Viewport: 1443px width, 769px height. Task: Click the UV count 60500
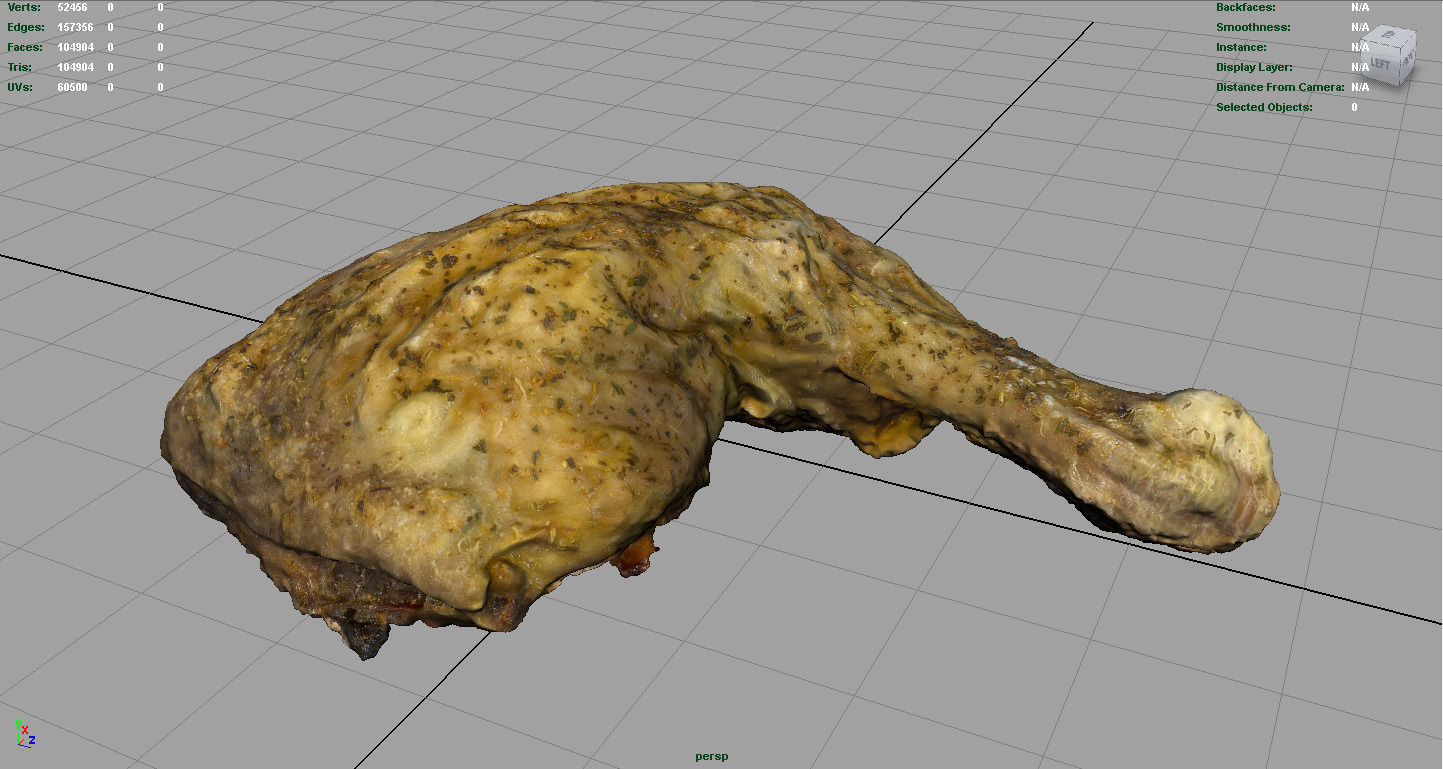click(x=72, y=87)
